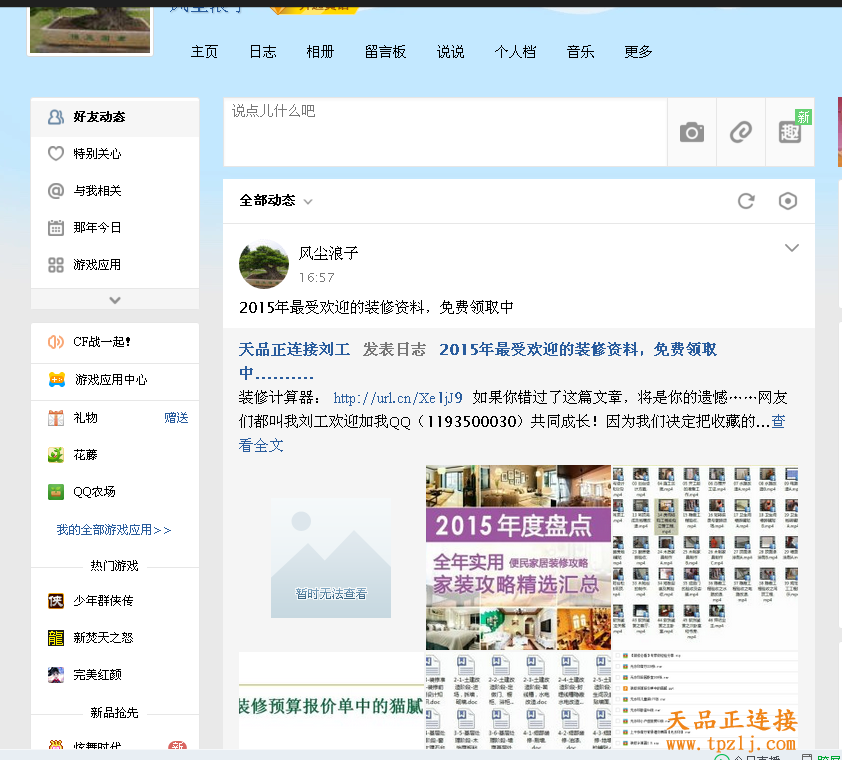
Task: Click 风尘浪子 avatar in the feed post
Action: pyautogui.click(x=264, y=264)
